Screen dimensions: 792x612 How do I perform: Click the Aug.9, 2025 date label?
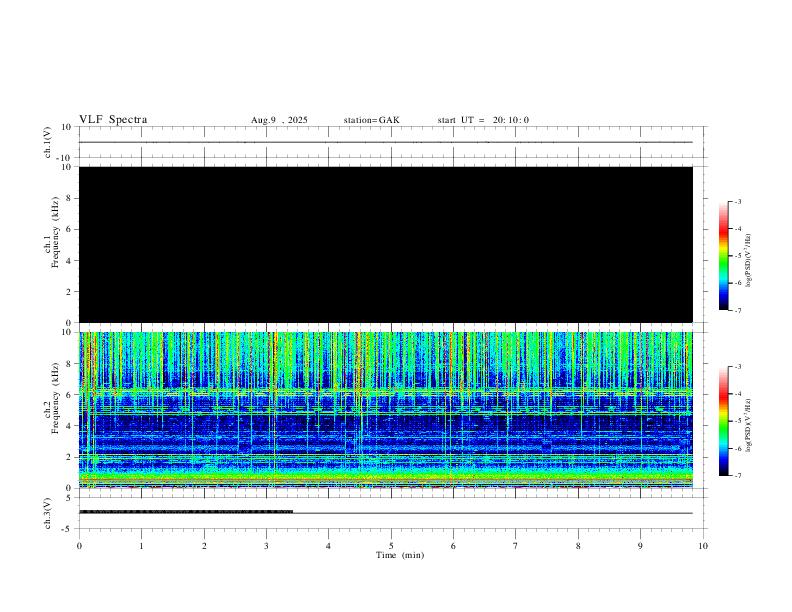click(x=279, y=120)
